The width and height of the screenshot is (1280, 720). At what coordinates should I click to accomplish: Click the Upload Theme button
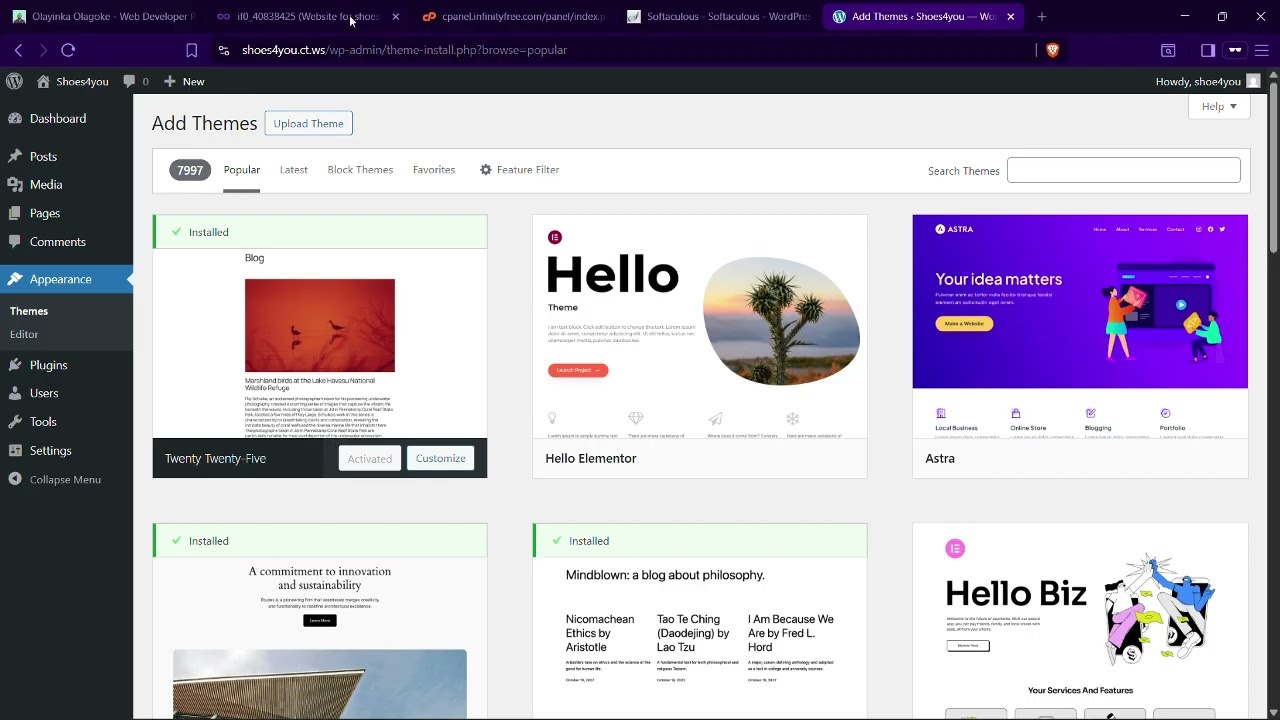point(308,123)
